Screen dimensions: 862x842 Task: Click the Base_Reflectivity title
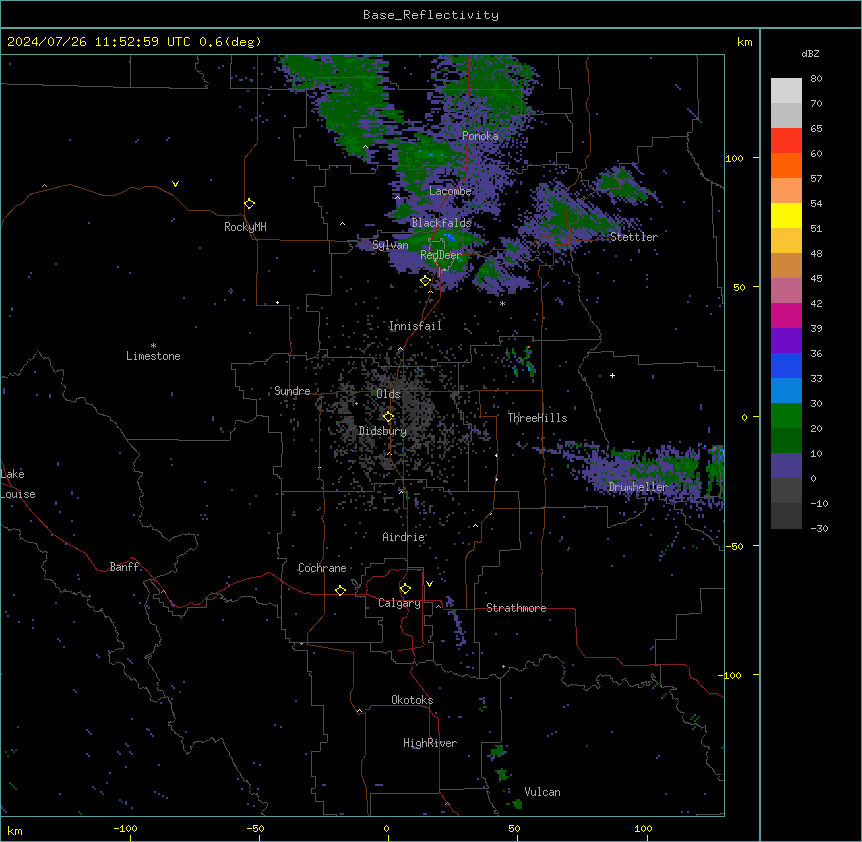click(x=431, y=15)
